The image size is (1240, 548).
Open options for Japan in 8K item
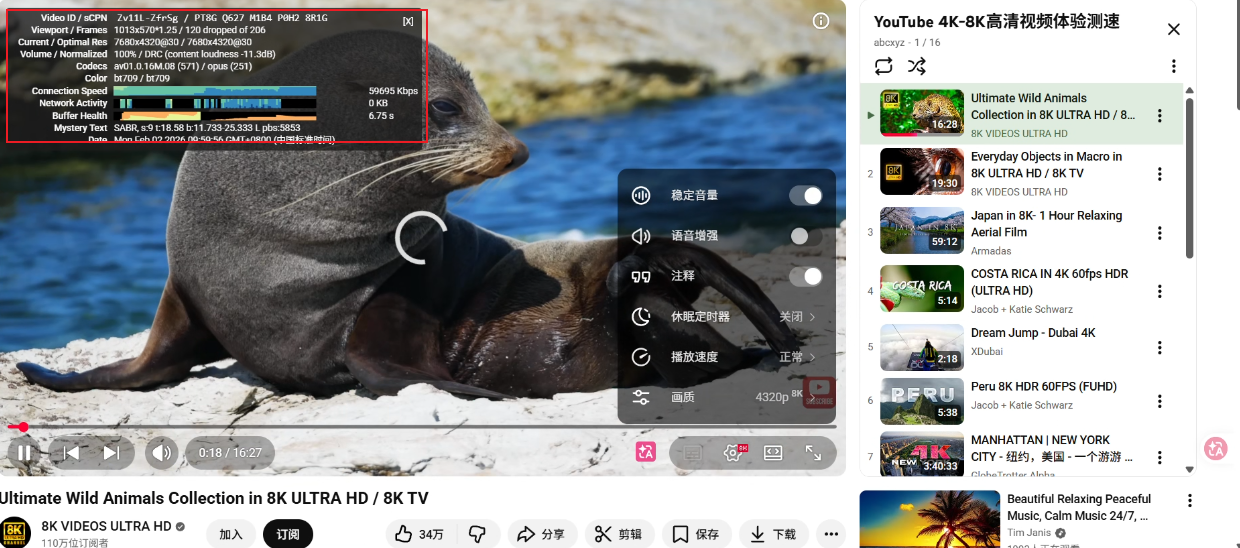tap(1160, 232)
